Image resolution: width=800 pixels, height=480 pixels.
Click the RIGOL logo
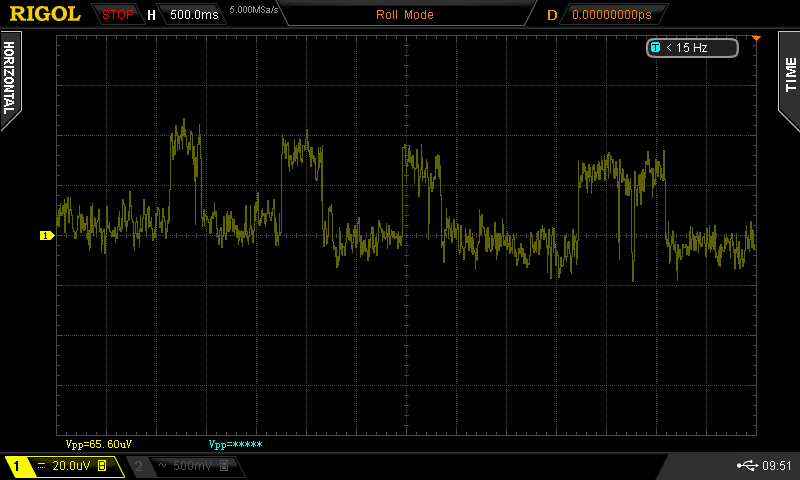point(45,14)
